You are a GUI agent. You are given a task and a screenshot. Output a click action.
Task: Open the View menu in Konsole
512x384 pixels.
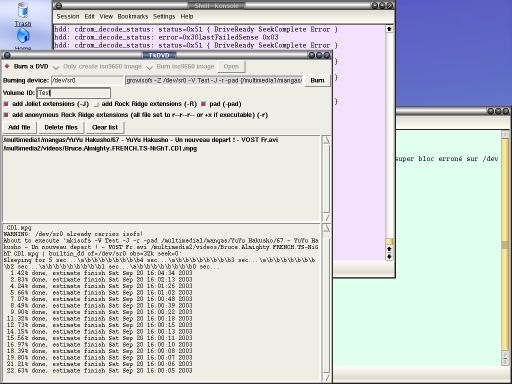pyautogui.click(x=106, y=16)
